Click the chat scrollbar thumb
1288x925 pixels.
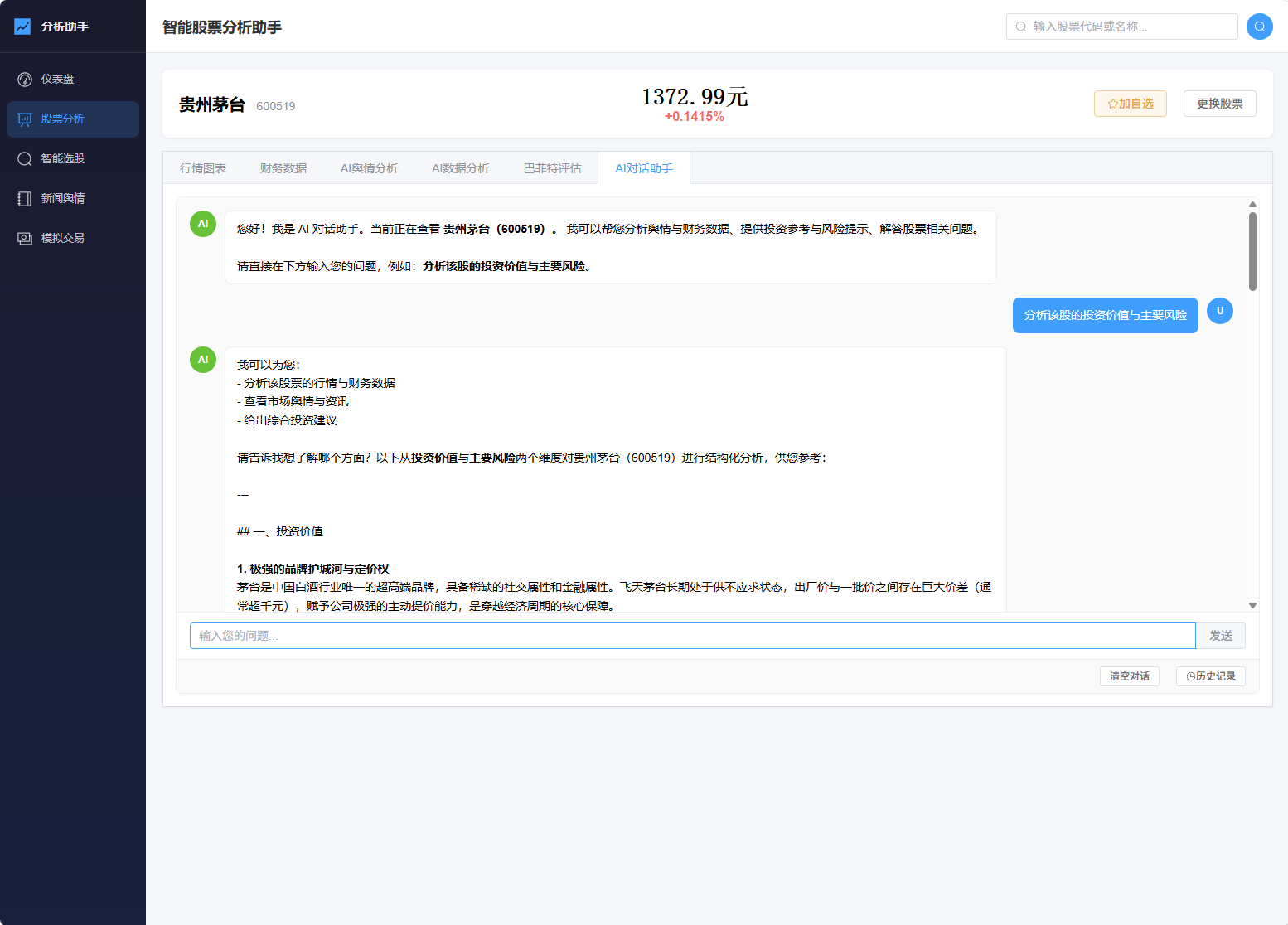click(1252, 252)
